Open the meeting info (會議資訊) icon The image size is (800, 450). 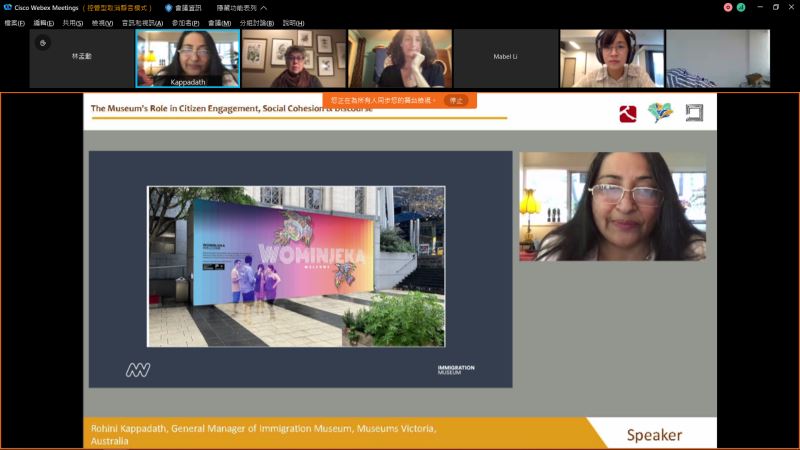coord(169,7)
